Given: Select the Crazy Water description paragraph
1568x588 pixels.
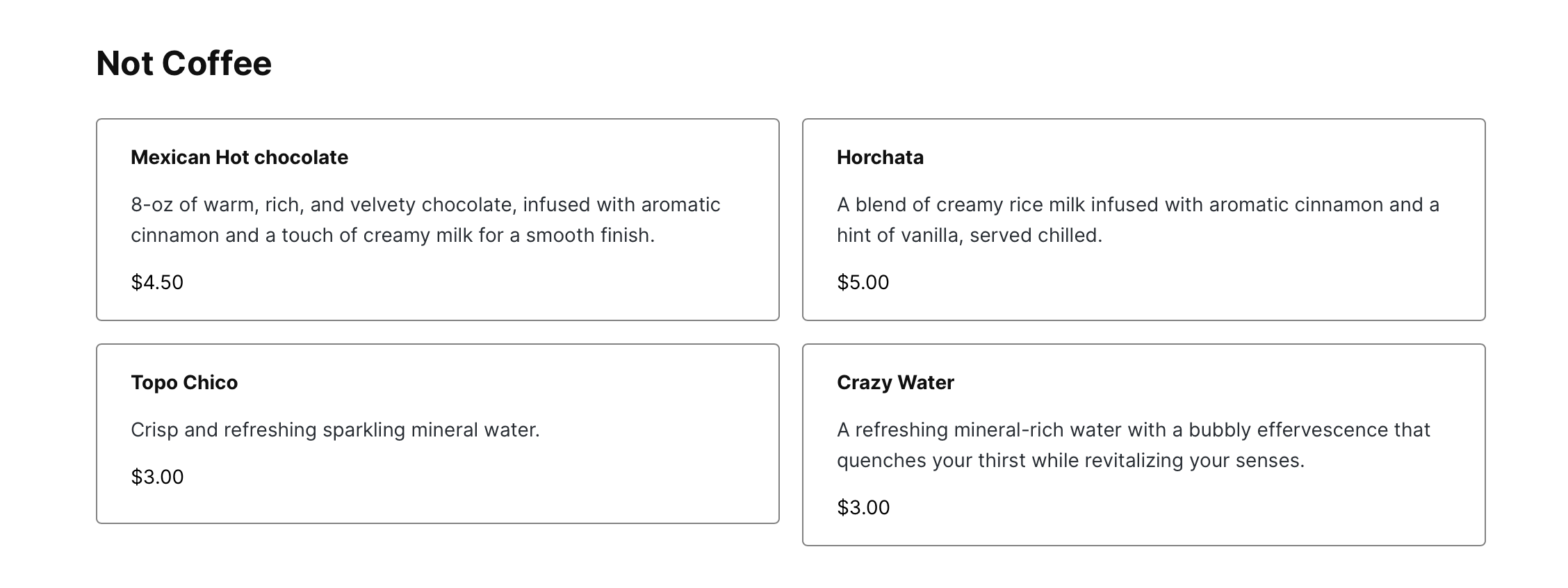Looking at the screenshot, I should tap(1134, 445).
